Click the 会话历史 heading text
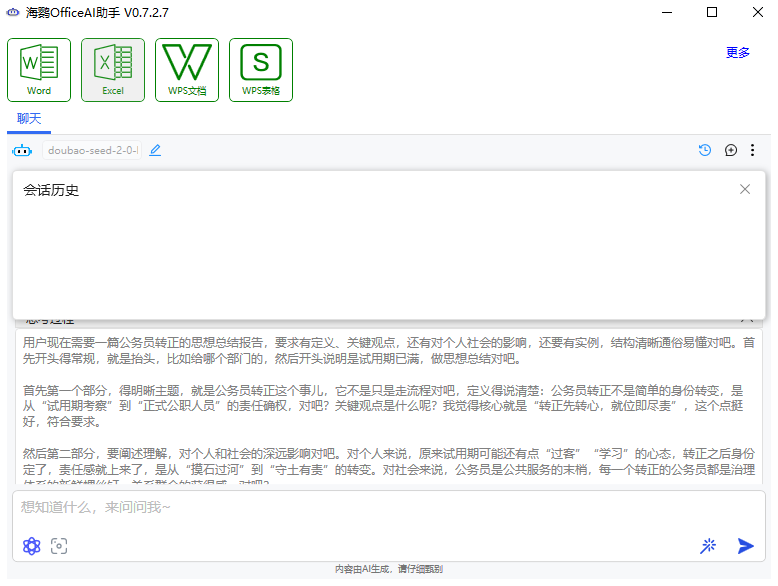 [x=51, y=190]
